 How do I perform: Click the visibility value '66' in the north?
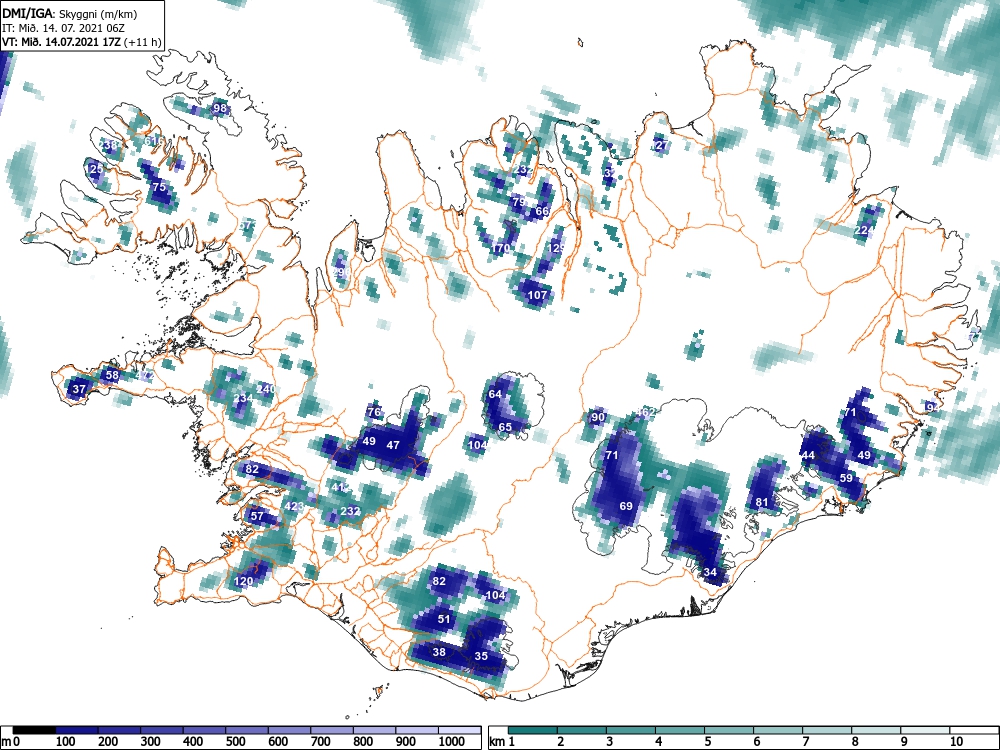click(x=542, y=211)
